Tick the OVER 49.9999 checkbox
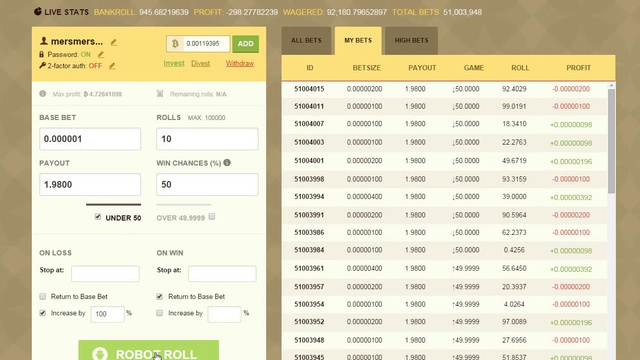 coord(211,217)
